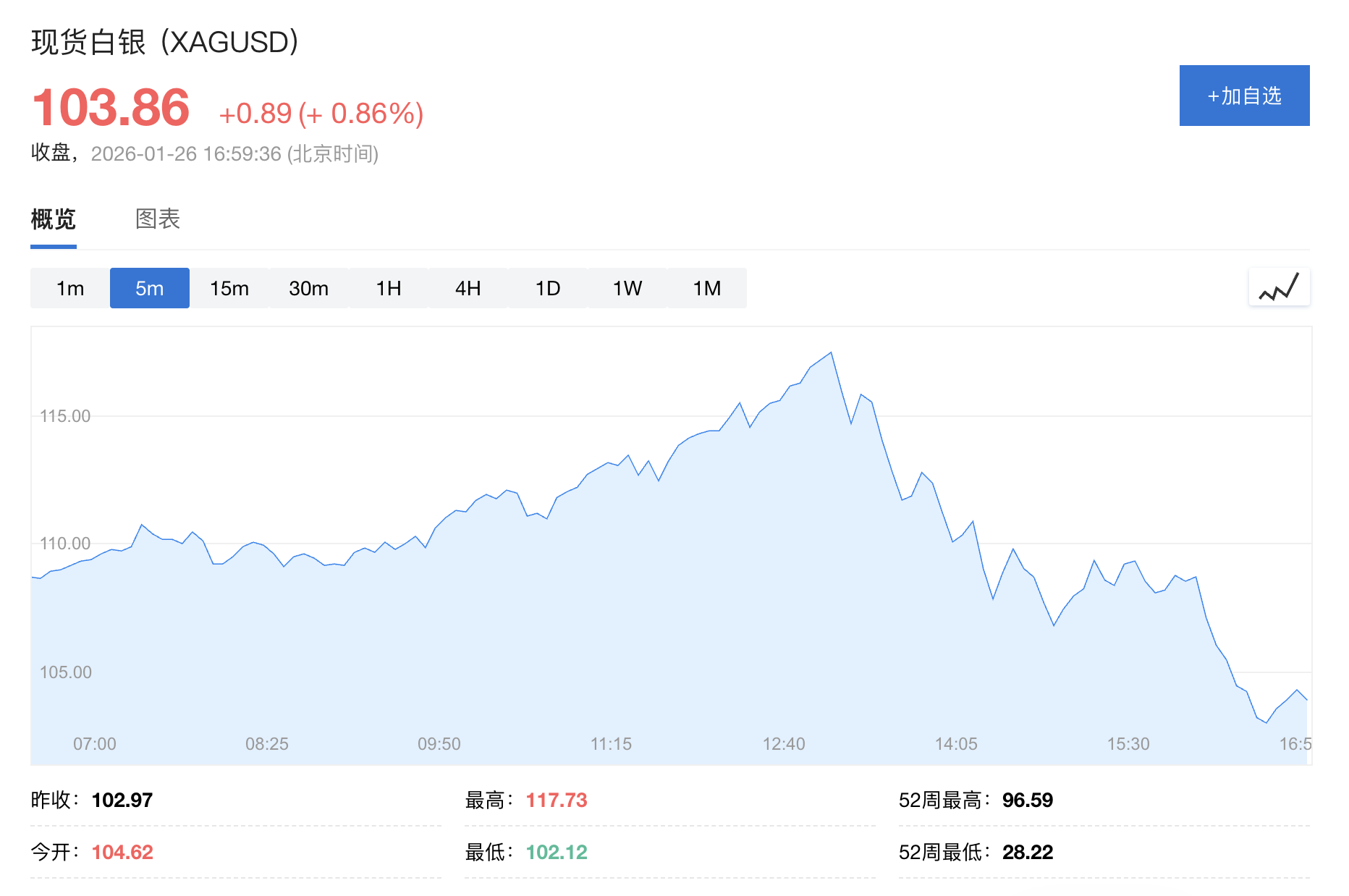Viewport: 1349px width, 896px height.
Task: Select the 4H timeframe
Action: [468, 287]
